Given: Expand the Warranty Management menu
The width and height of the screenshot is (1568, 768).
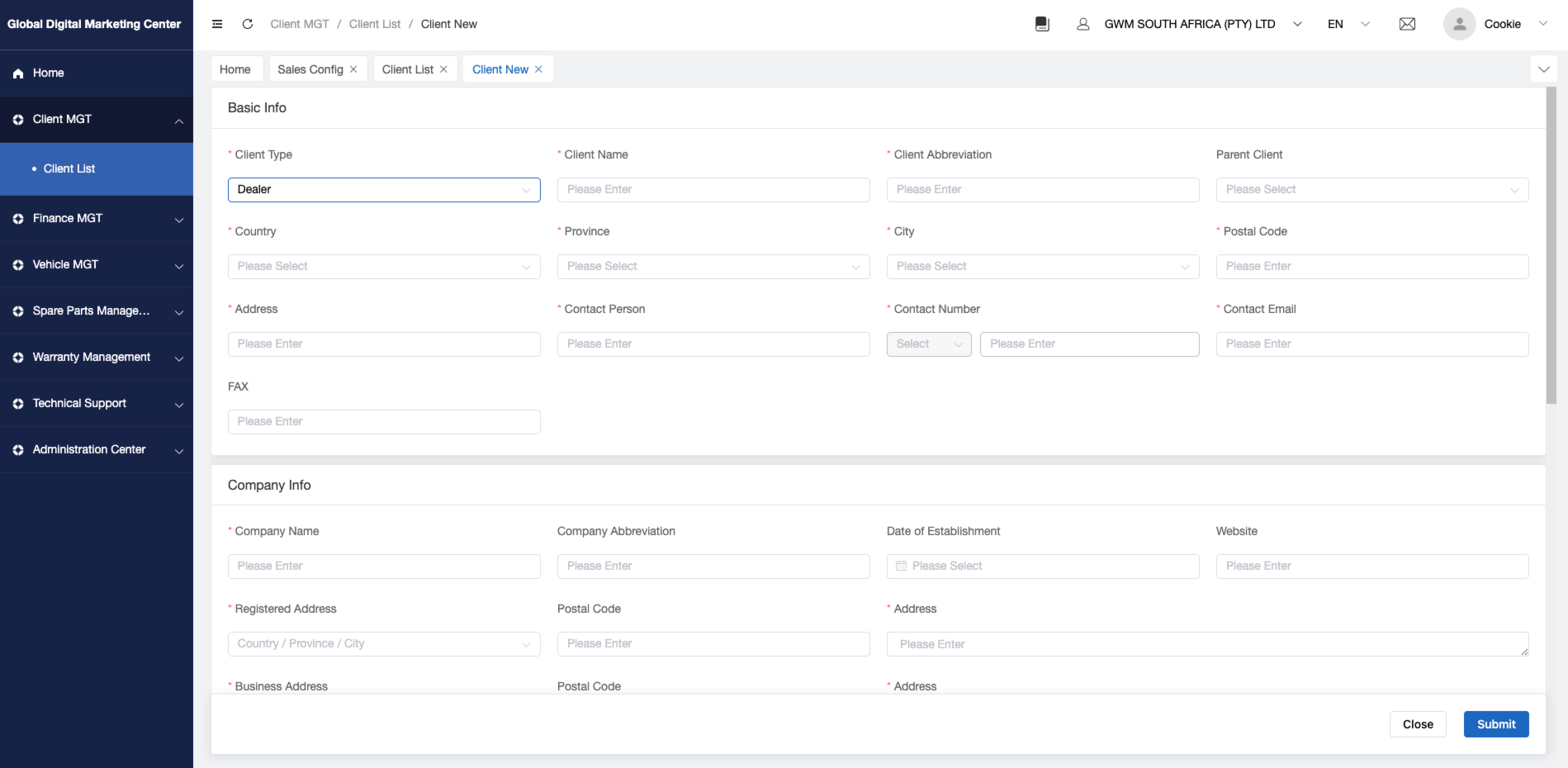Looking at the screenshot, I should coord(97,358).
